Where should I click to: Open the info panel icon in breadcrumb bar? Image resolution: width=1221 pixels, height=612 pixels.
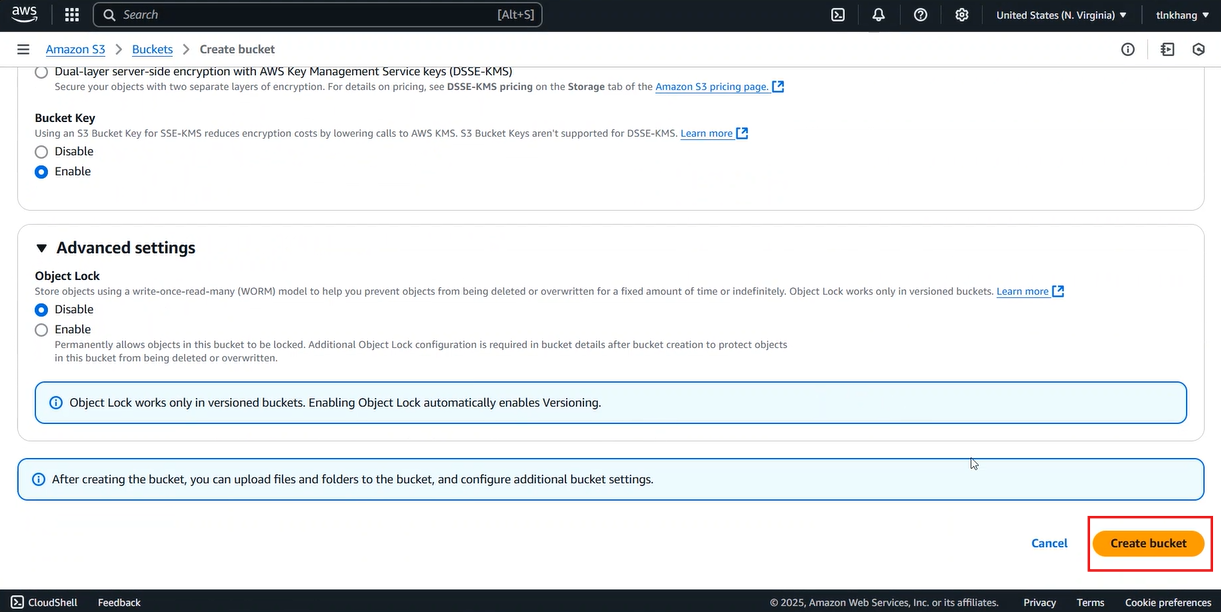click(x=1128, y=49)
